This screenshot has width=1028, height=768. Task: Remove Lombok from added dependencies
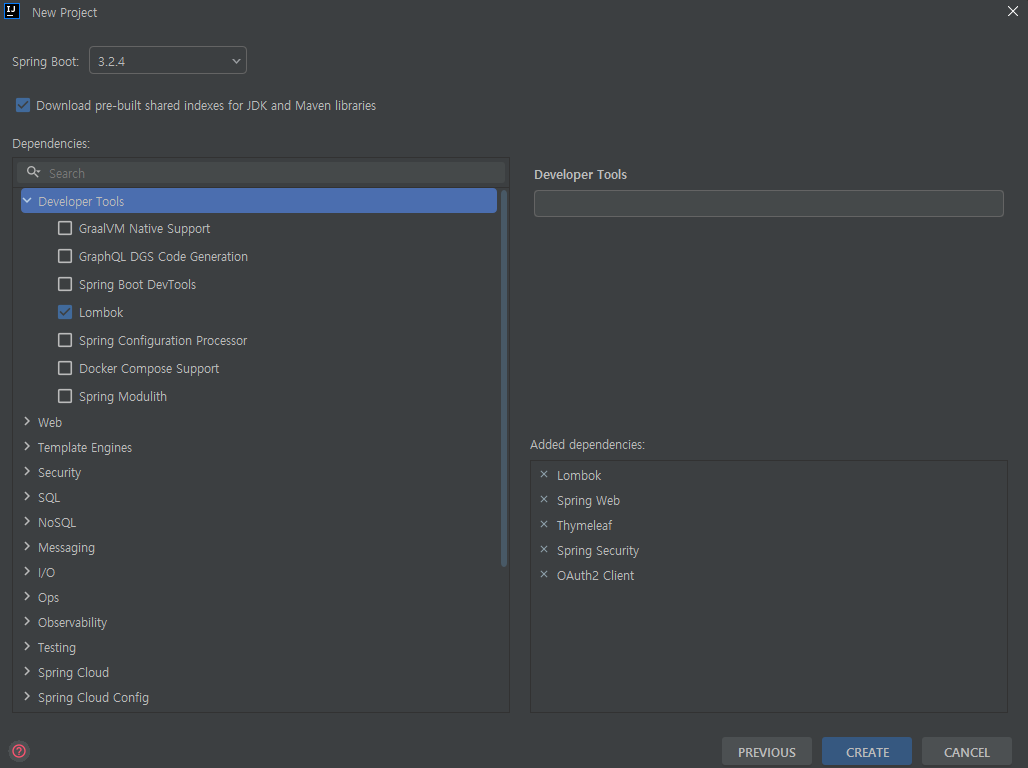(544, 474)
